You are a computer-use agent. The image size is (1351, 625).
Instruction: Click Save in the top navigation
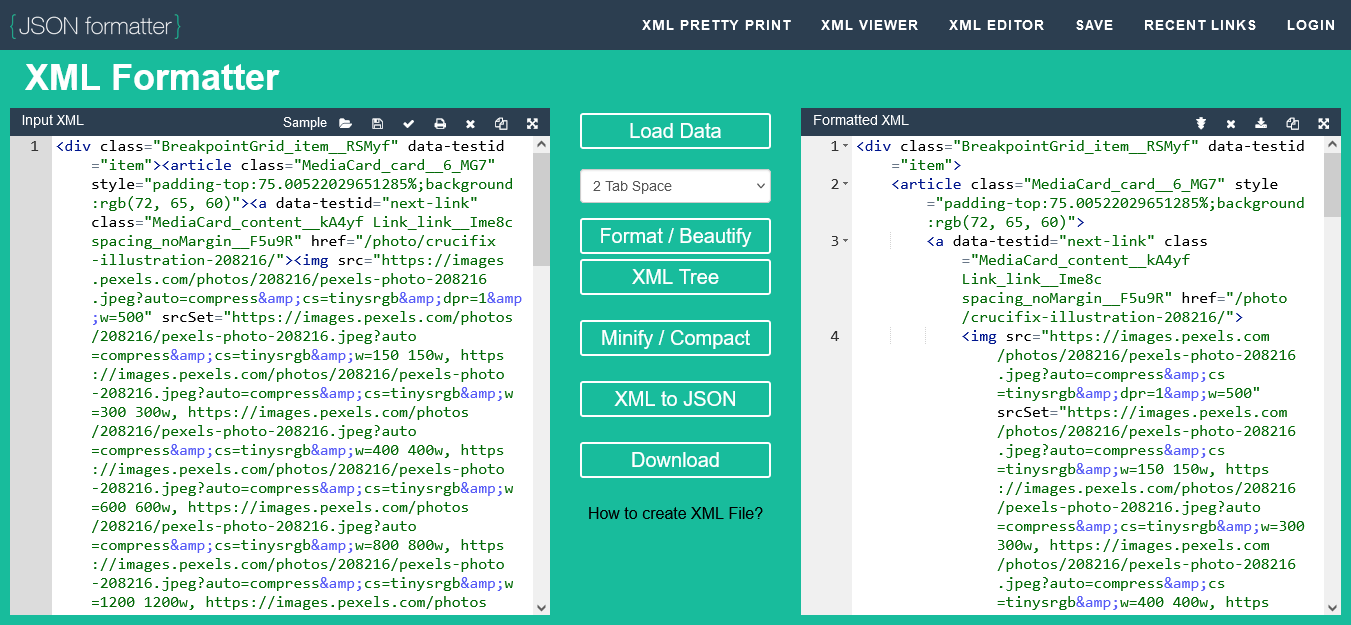coord(1095,25)
